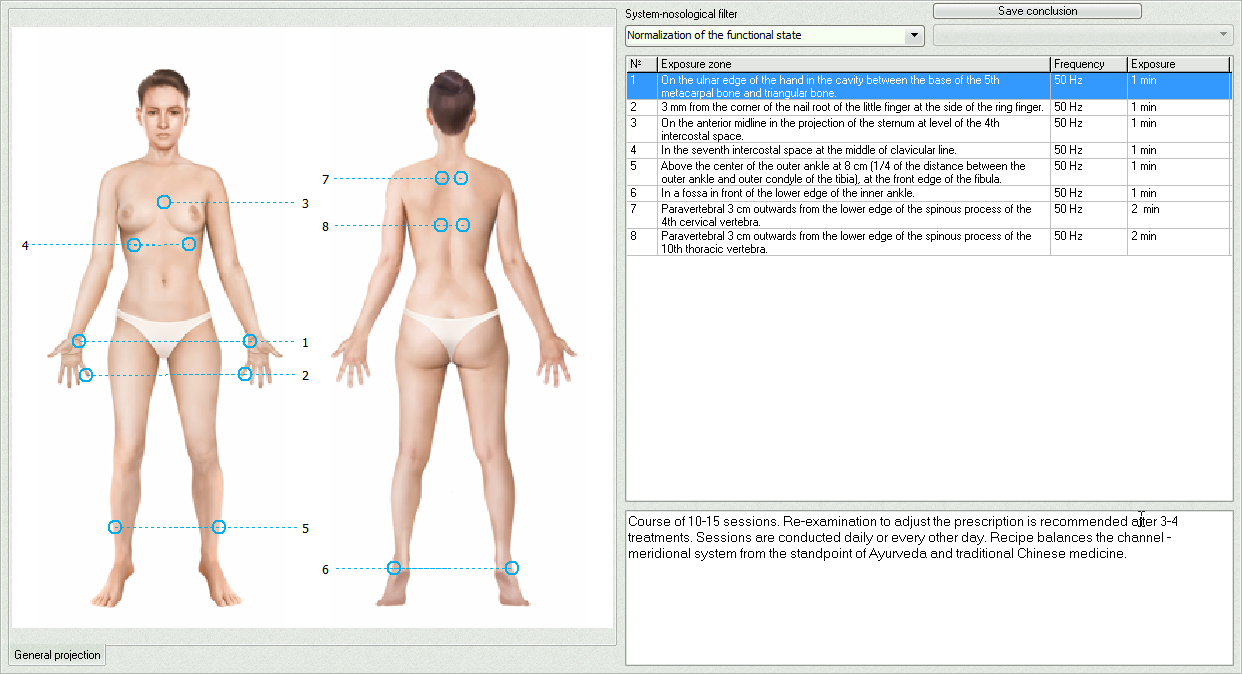This screenshot has height=674, width=1242.
Task: Select row 4 about the seventh intercostal space
Action: (x=929, y=150)
